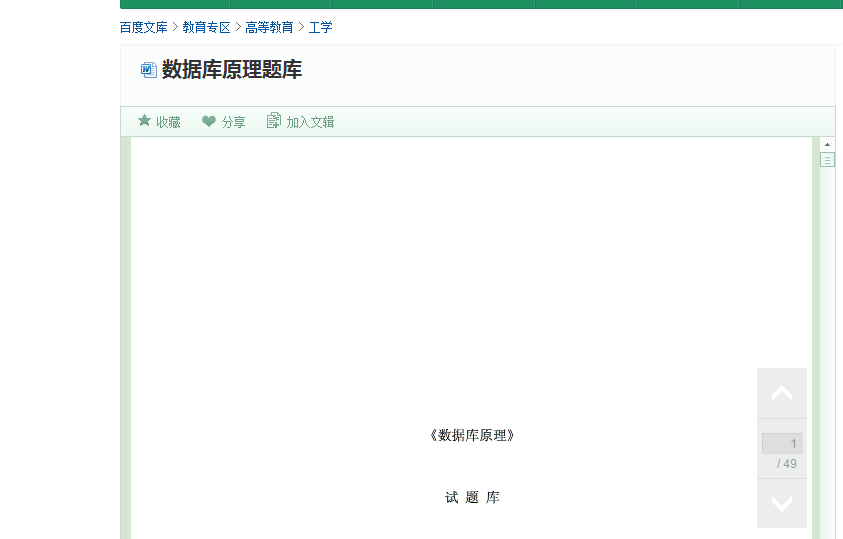
Task: Click the star icon for 收藏
Action: coord(144,120)
